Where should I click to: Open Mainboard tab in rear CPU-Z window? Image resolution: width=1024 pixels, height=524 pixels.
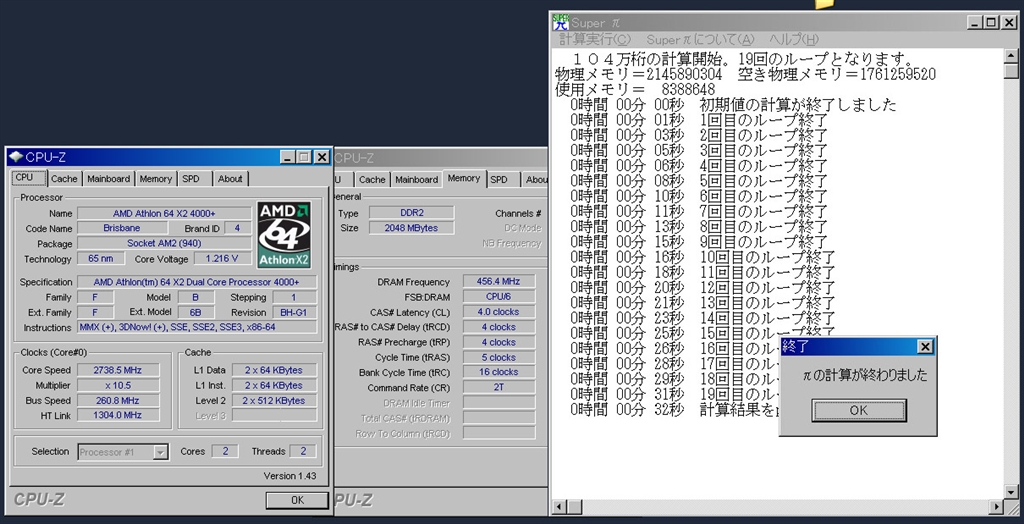point(416,179)
